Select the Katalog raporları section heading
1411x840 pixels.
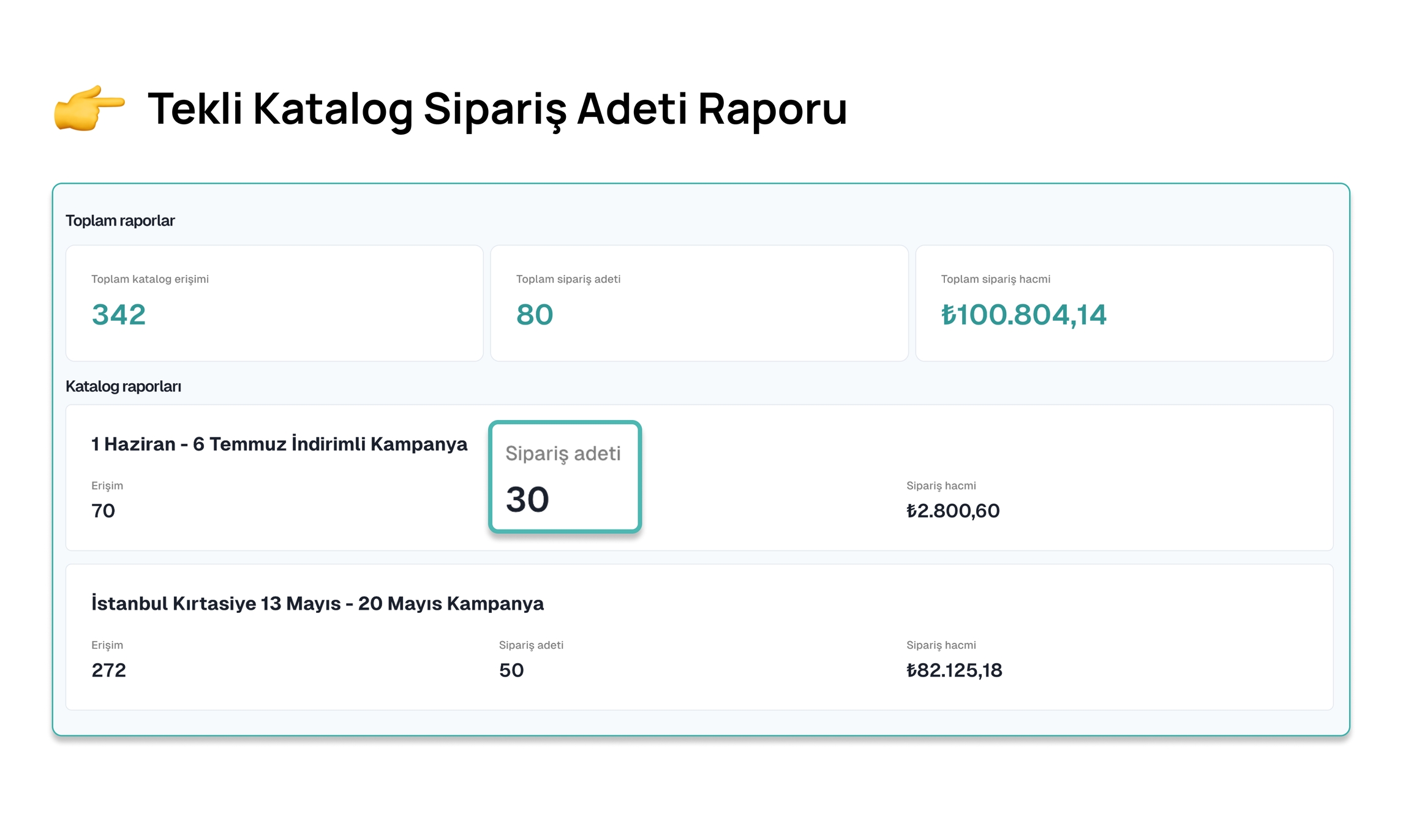pyautogui.click(x=123, y=386)
